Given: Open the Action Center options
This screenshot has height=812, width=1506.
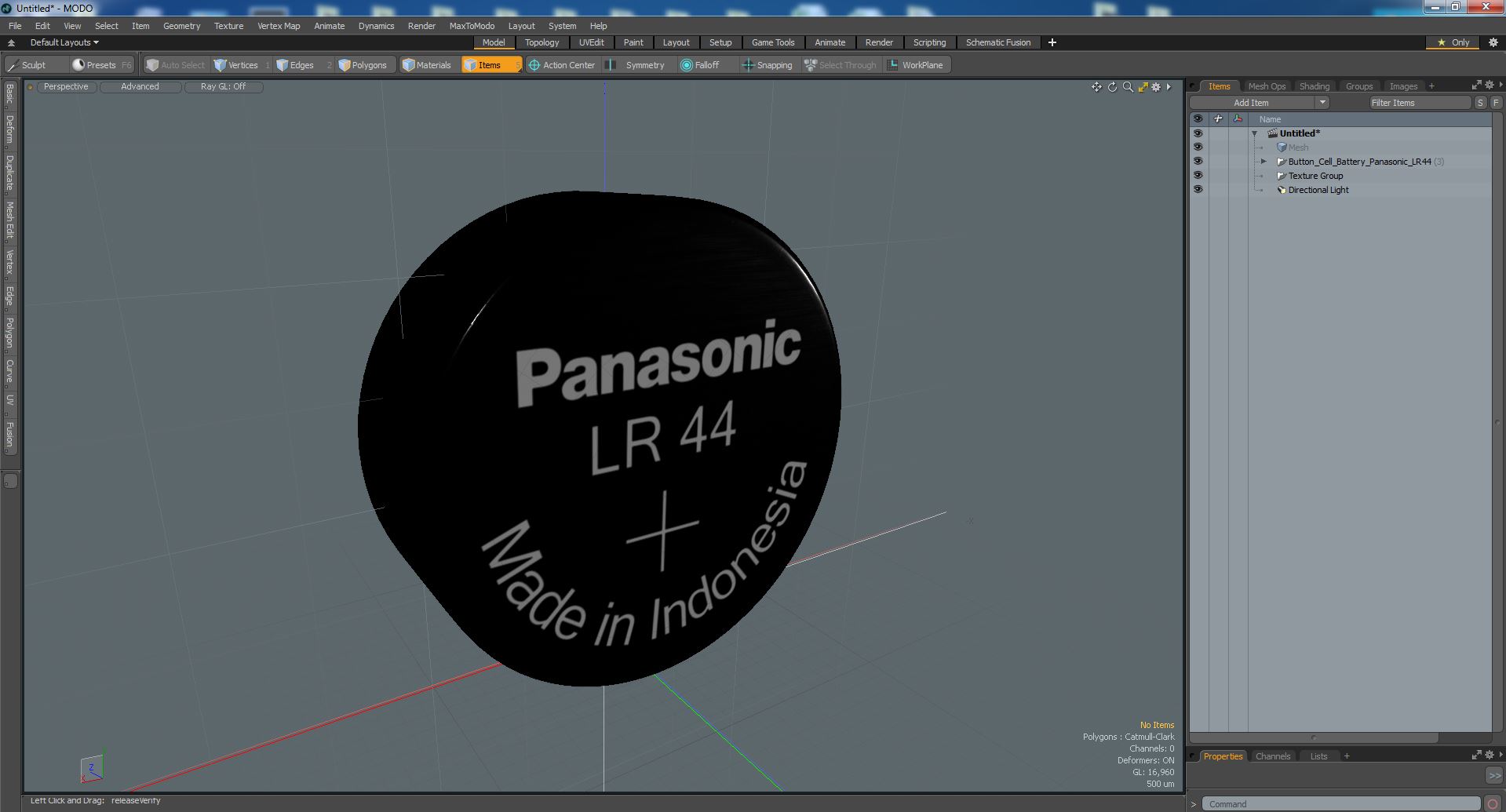Looking at the screenshot, I should 562,65.
